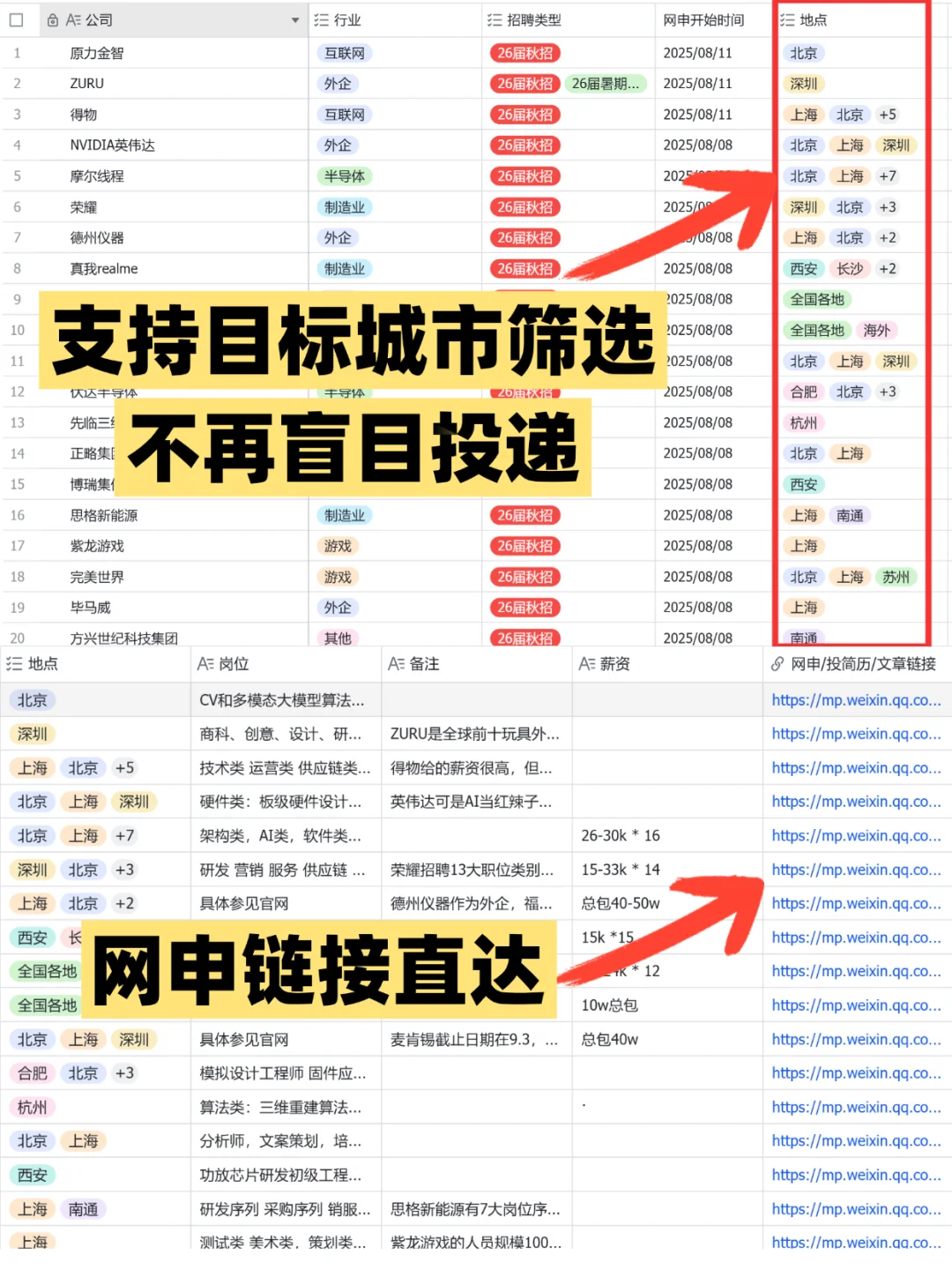Click the text-type icon beside 岗位 header
952x1270 pixels.
205,663
